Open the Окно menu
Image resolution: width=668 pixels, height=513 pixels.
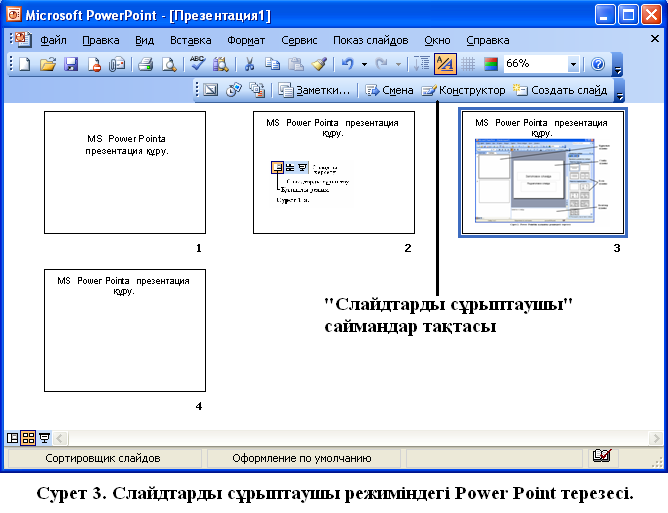pyautogui.click(x=437, y=40)
